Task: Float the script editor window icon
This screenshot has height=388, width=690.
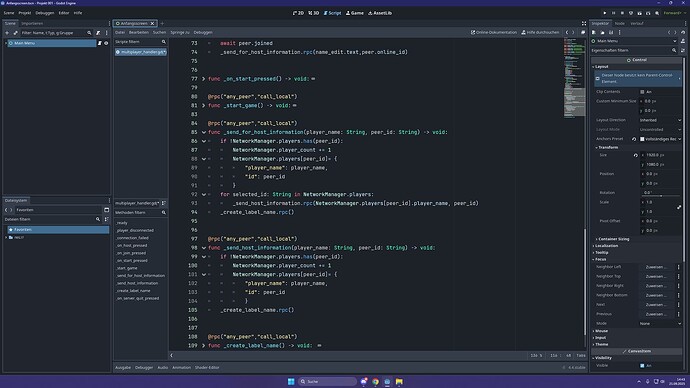Action: [x=583, y=32]
